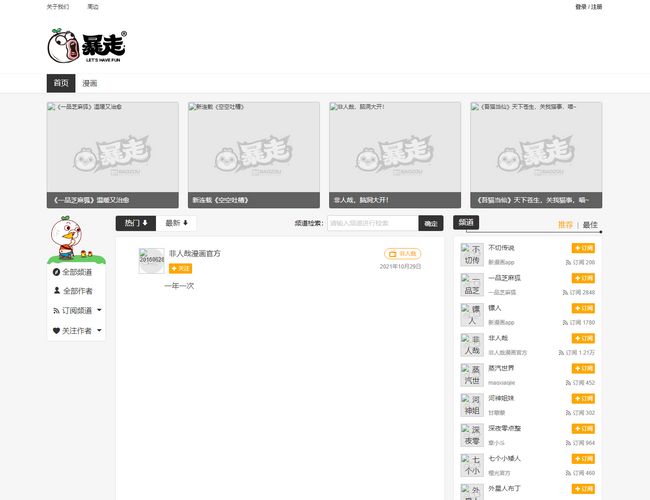The image size is (650, 500).
Task: Subscribe to the 蒸汽世界 channel
Action: point(584,368)
